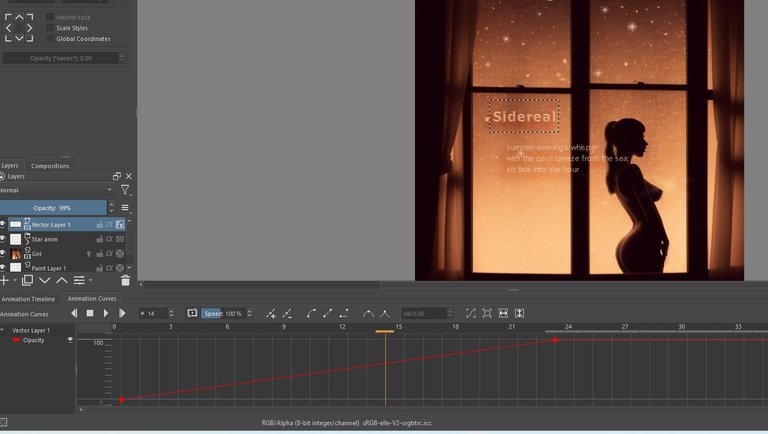Add a keyframe to the curve
This screenshot has height=434, width=768.
[270, 313]
